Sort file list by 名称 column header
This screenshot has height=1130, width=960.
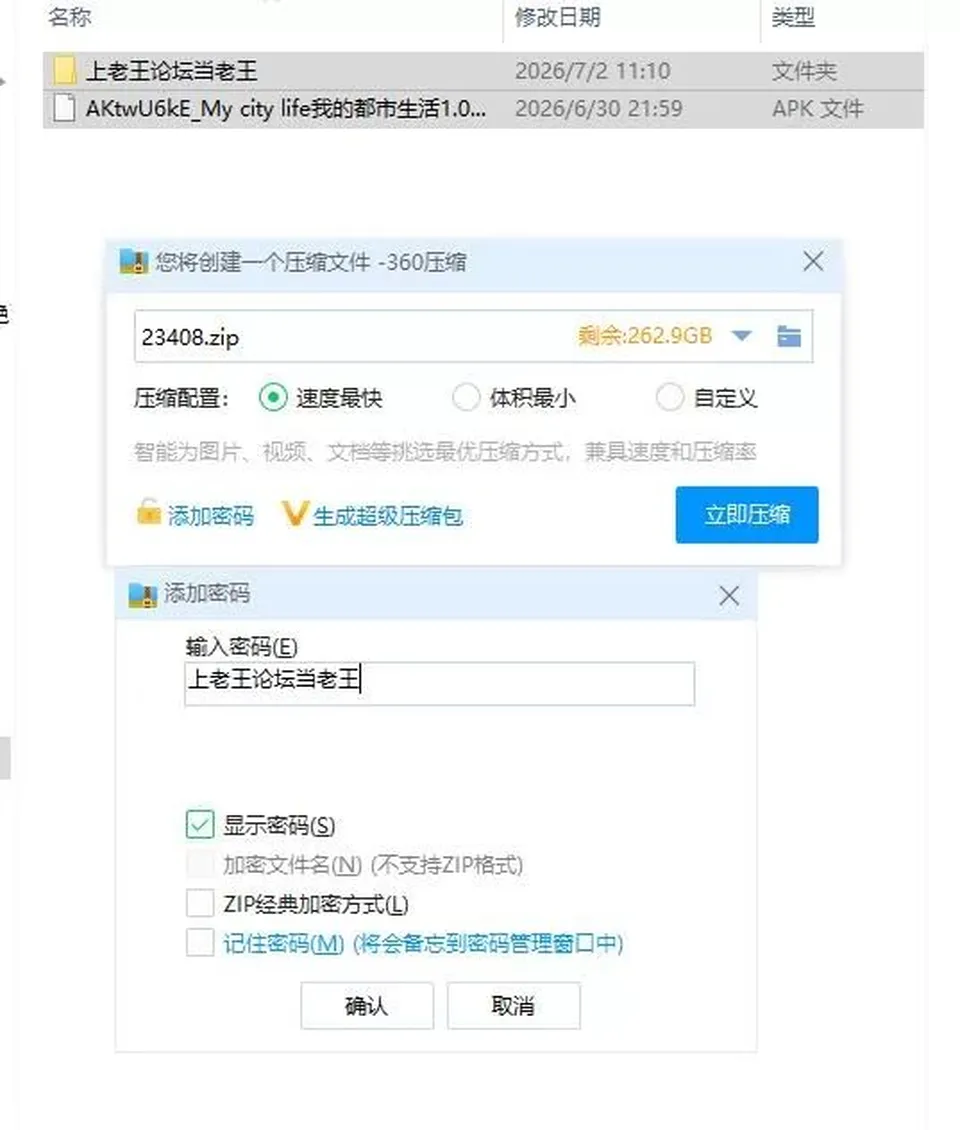coord(70,17)
